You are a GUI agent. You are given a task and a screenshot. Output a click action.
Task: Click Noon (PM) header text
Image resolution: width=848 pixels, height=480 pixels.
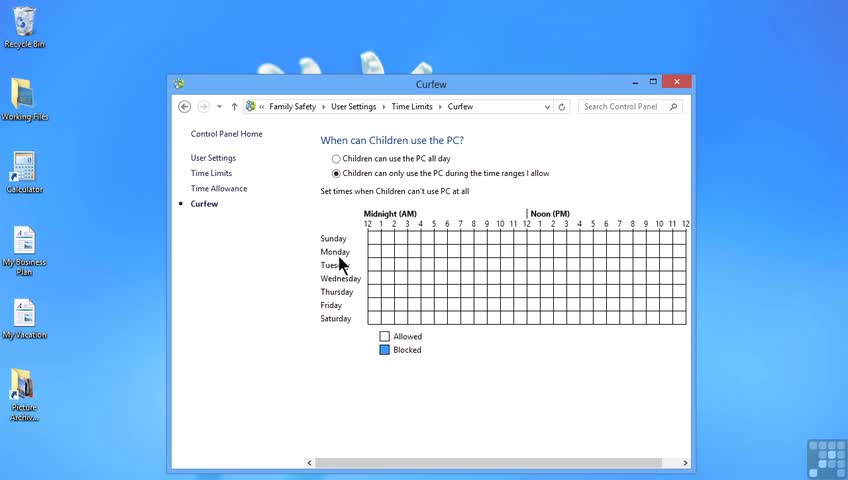pos(550,214)
